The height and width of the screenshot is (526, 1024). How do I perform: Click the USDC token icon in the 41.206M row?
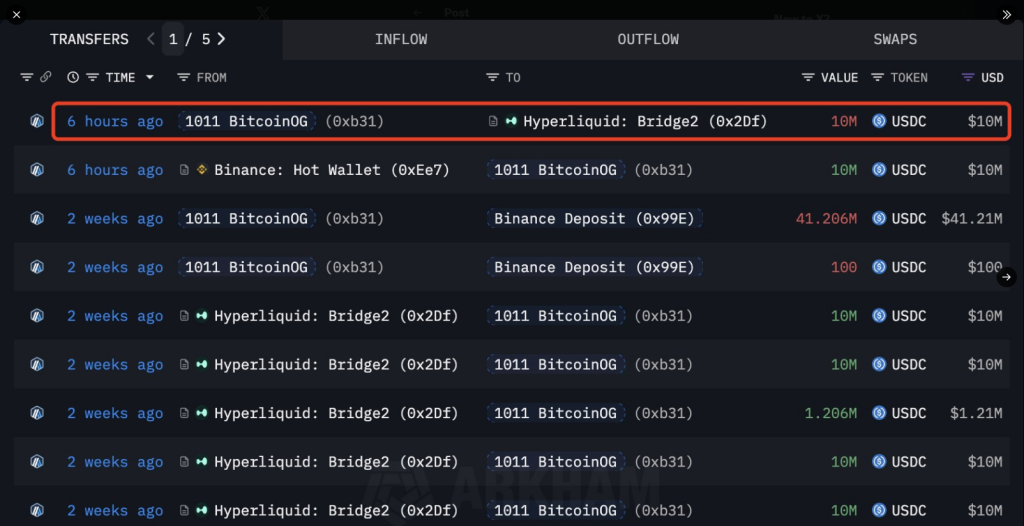[879, 218]
